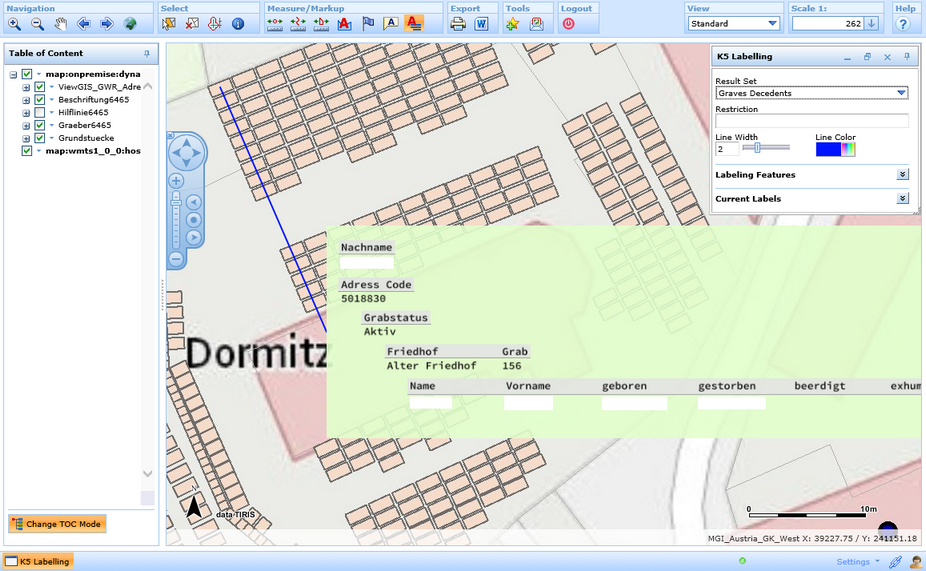
Task: Open Help question mark icon
Action: [903, 24]
